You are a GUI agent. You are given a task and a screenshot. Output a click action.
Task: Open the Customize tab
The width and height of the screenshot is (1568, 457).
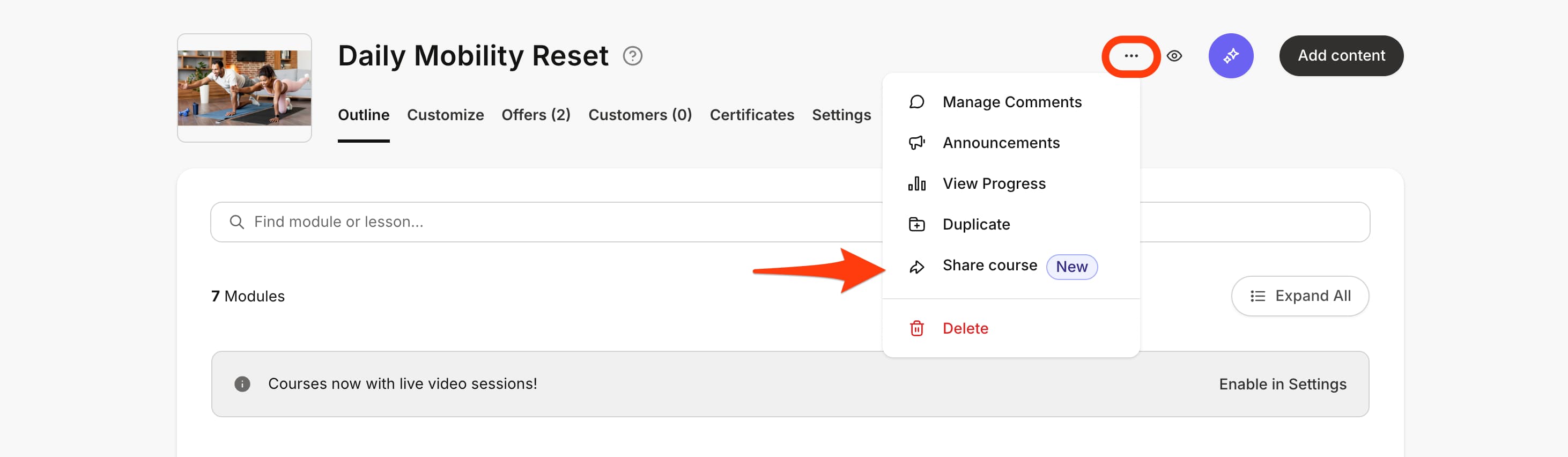(445, 115)
